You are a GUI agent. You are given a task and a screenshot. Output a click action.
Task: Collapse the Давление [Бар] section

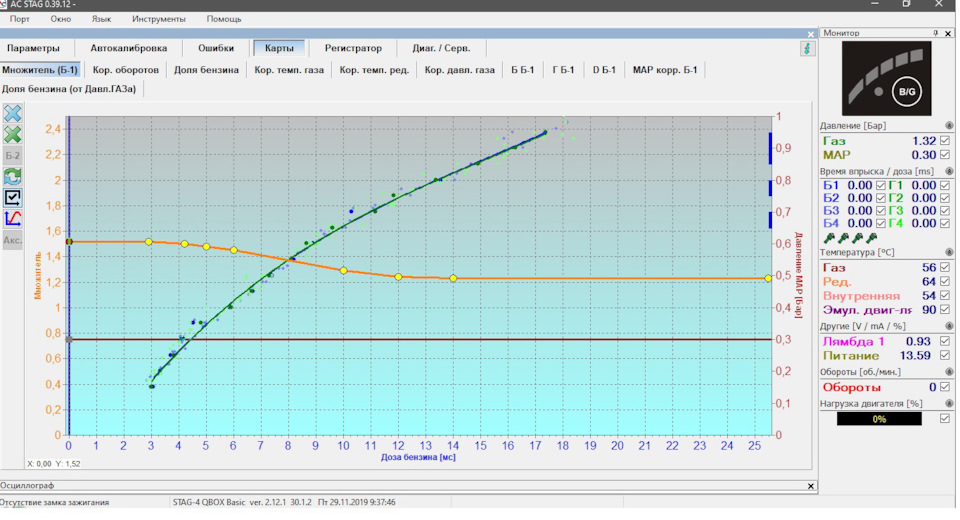(949, 126)
